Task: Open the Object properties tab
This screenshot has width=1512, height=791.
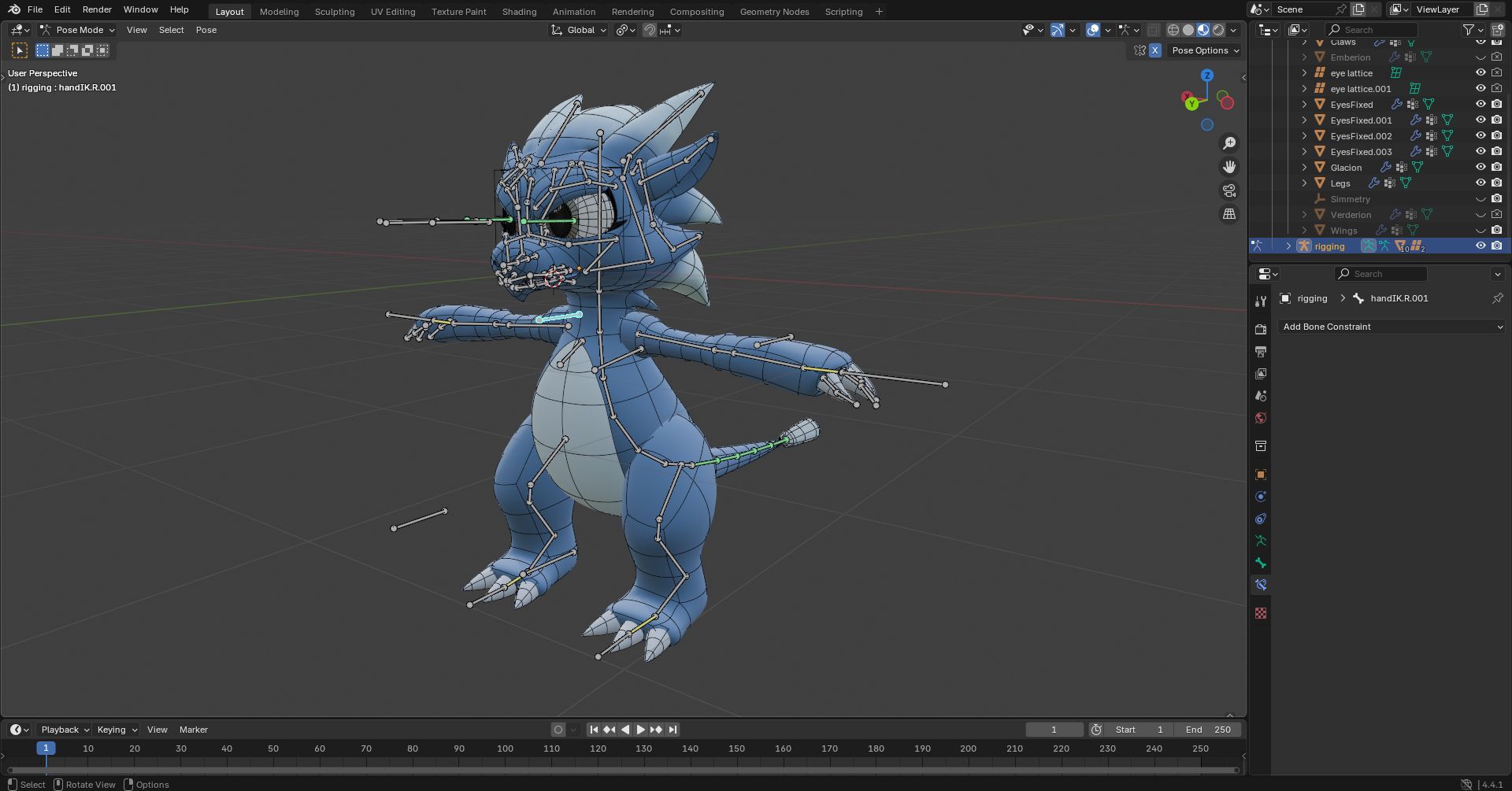Action: click(x=1261, y=474)
